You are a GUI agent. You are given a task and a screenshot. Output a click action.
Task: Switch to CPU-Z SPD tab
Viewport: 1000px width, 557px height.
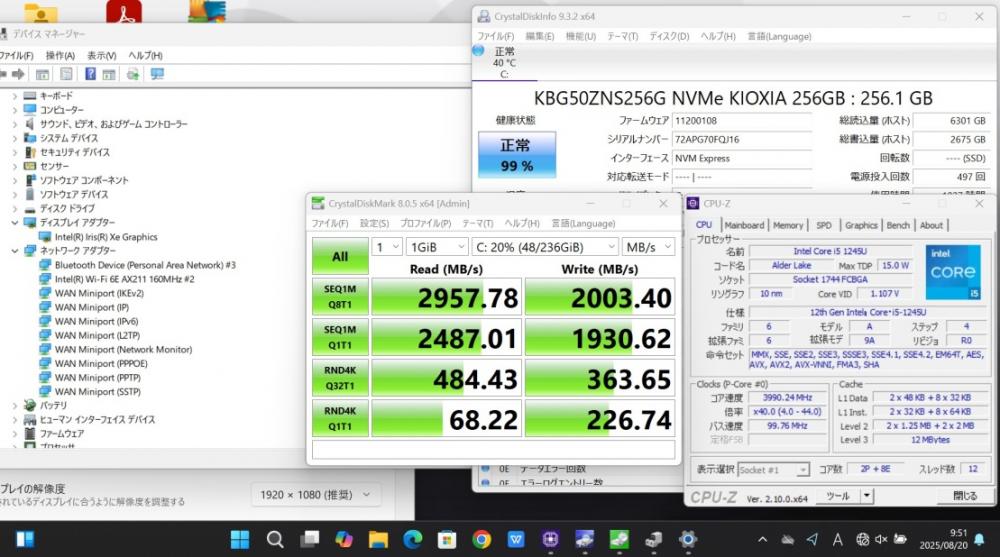click(824, 225)
